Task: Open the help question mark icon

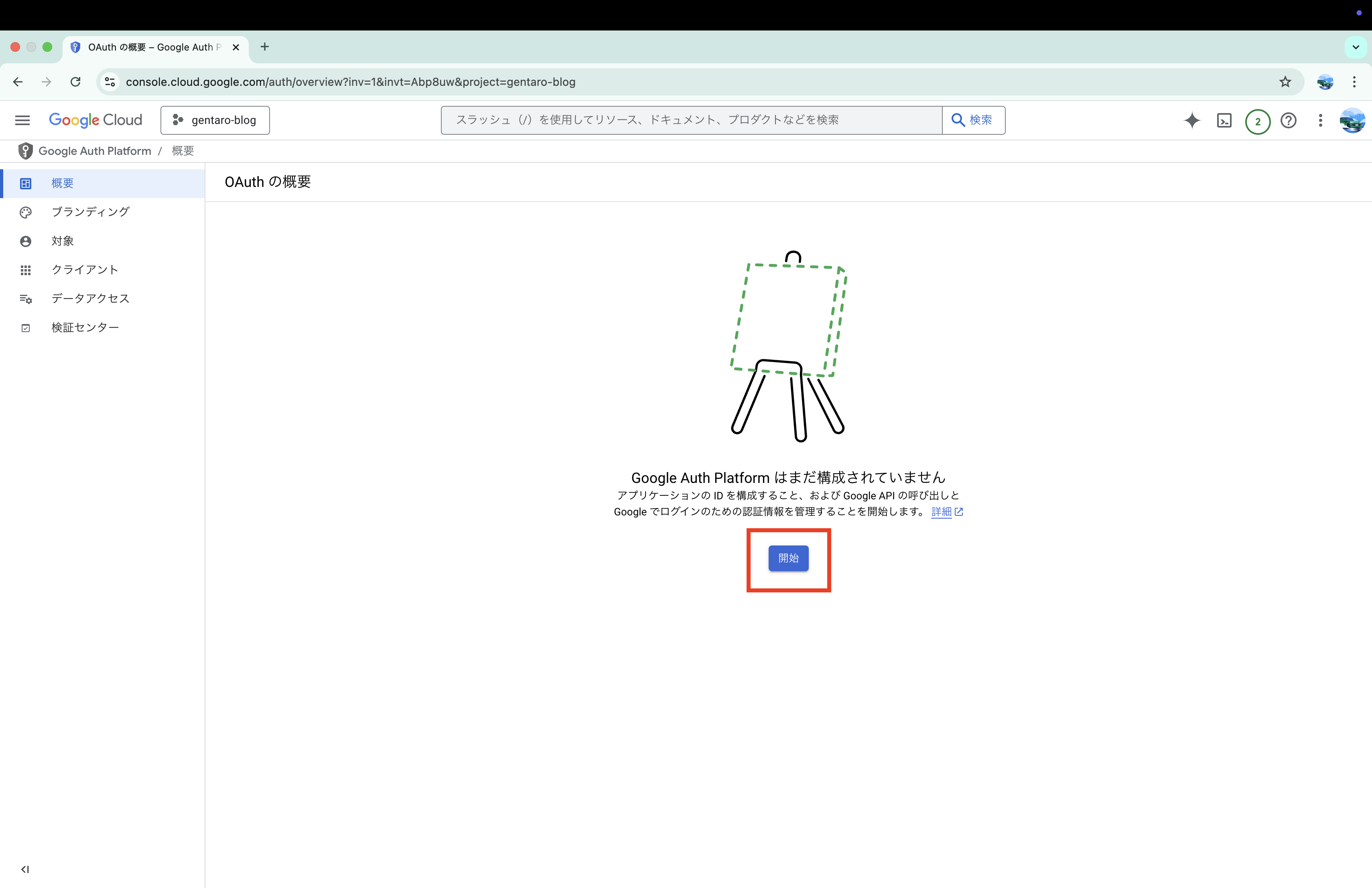Action: [x=1289, y=120]
